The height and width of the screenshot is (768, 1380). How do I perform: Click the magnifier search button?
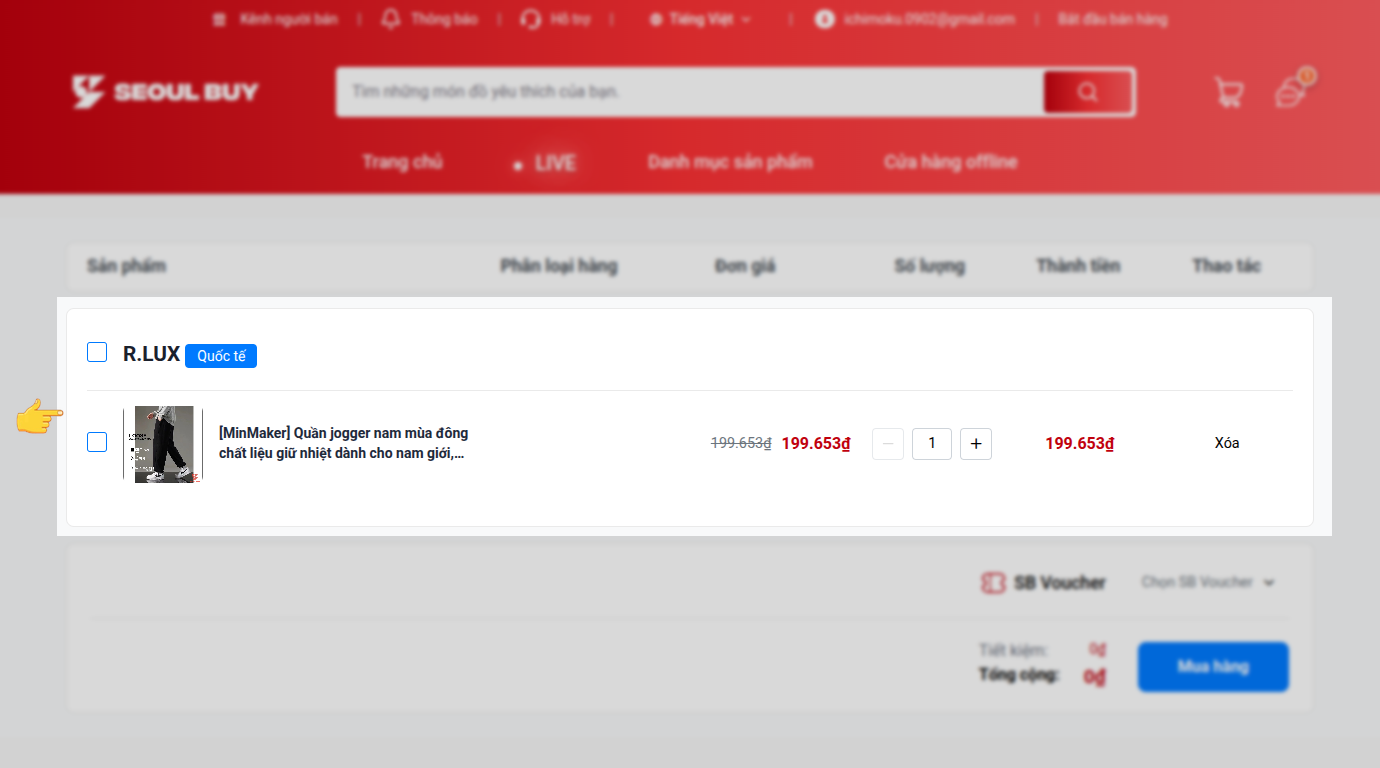click(x=1087, y=92)
